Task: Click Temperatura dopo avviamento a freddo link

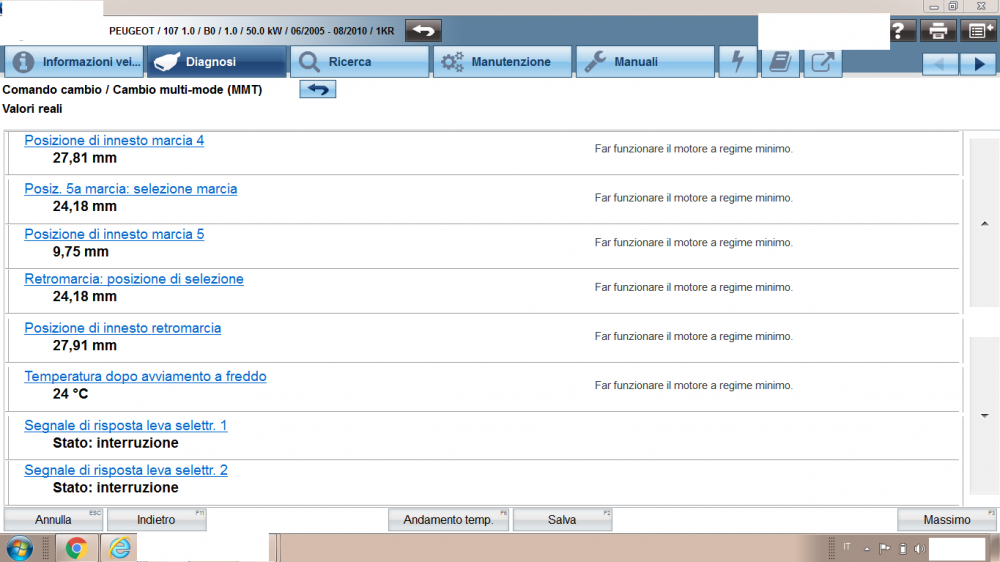Action: (x=145, y=377)
